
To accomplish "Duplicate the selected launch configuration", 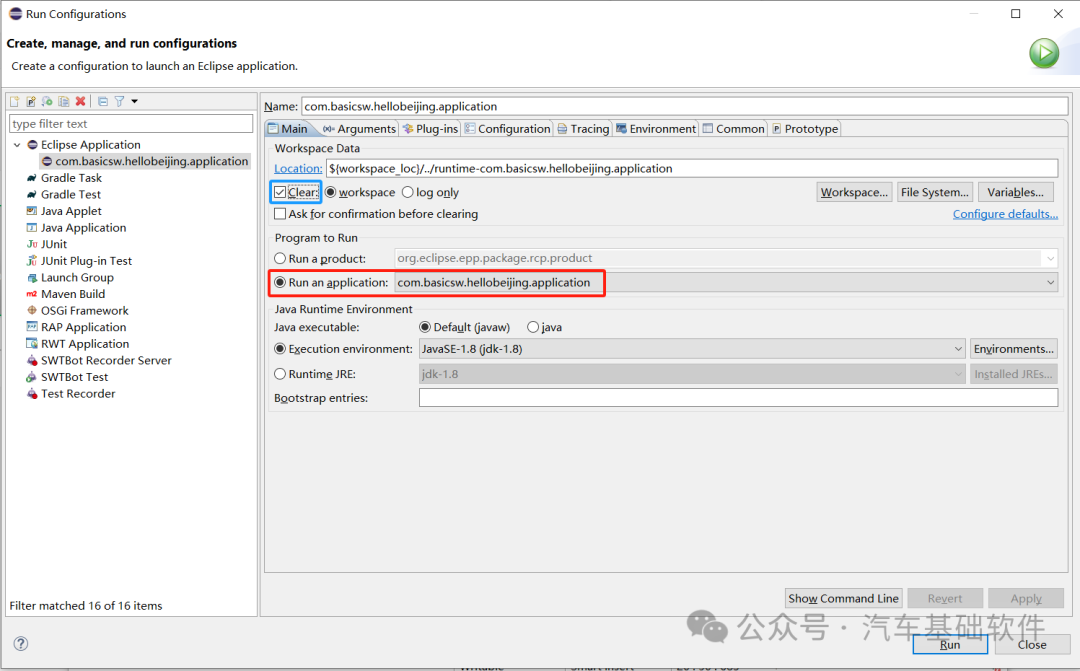I will coord(64,101).
